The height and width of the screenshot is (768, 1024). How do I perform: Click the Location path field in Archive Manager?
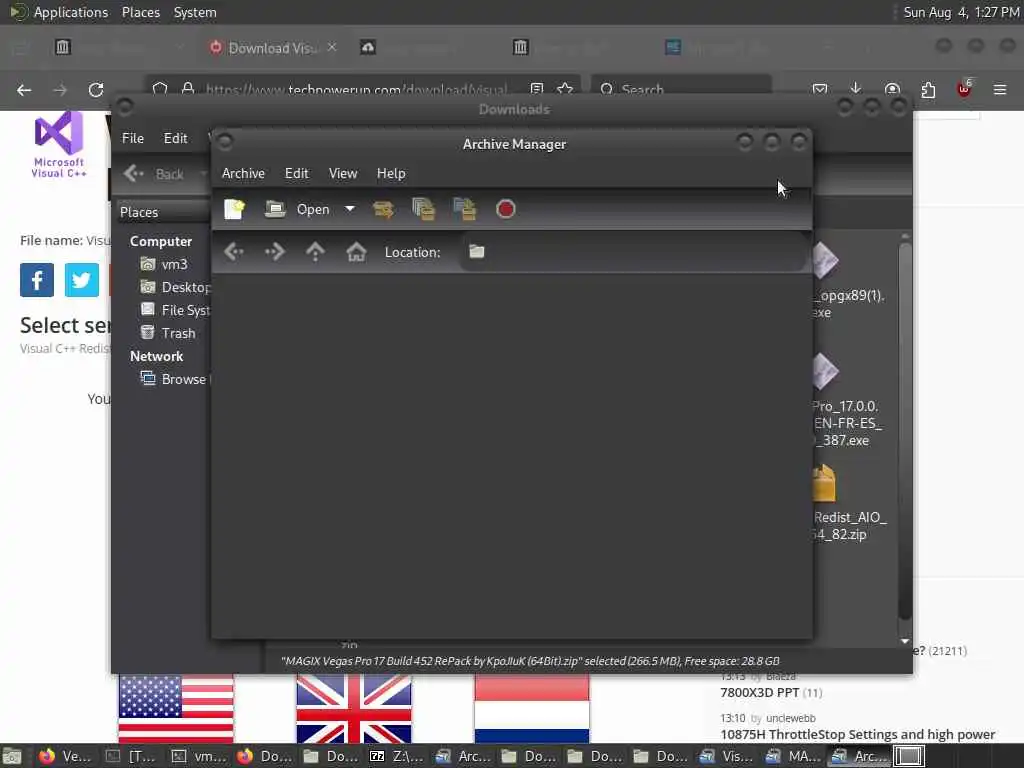tap(632, 251)
